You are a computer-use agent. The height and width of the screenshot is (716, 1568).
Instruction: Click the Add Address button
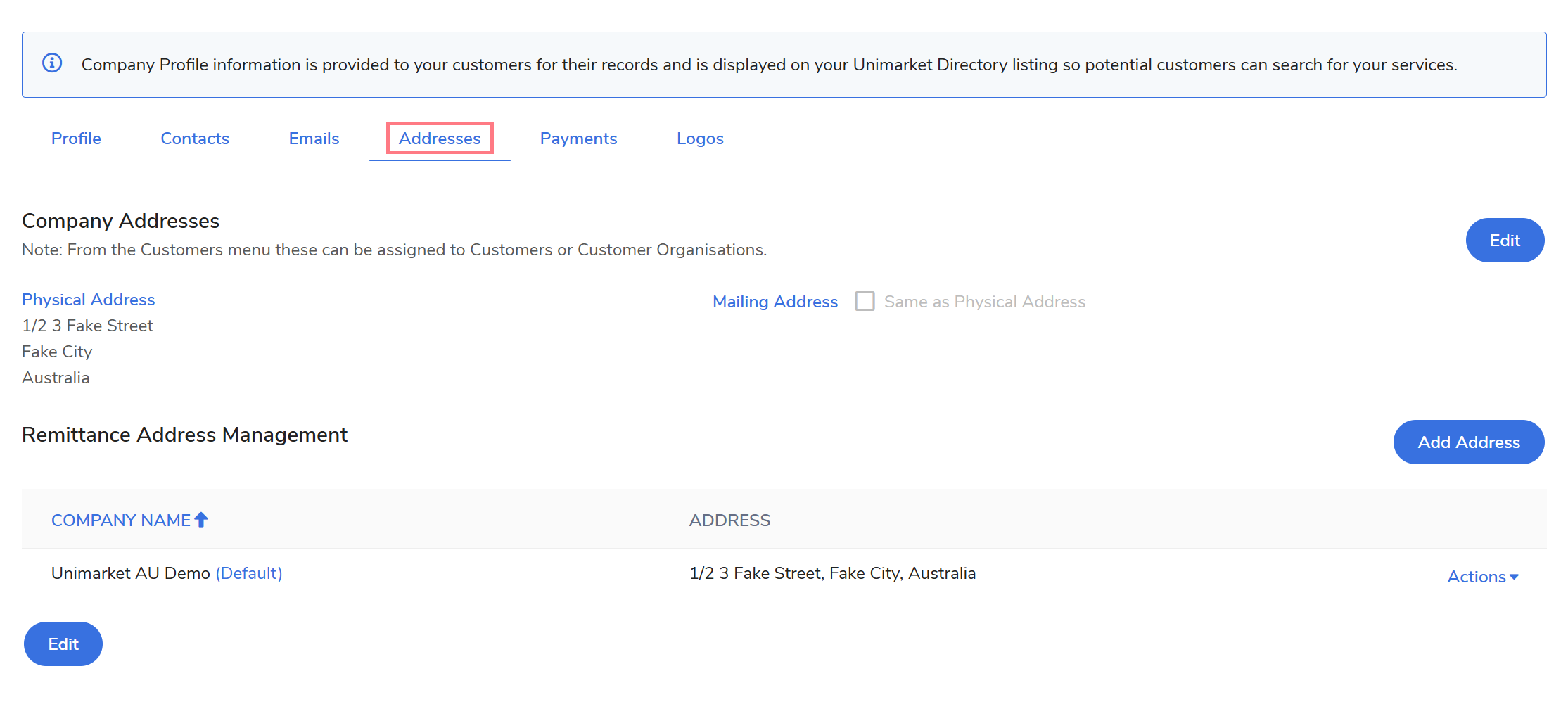(1468, 442)
